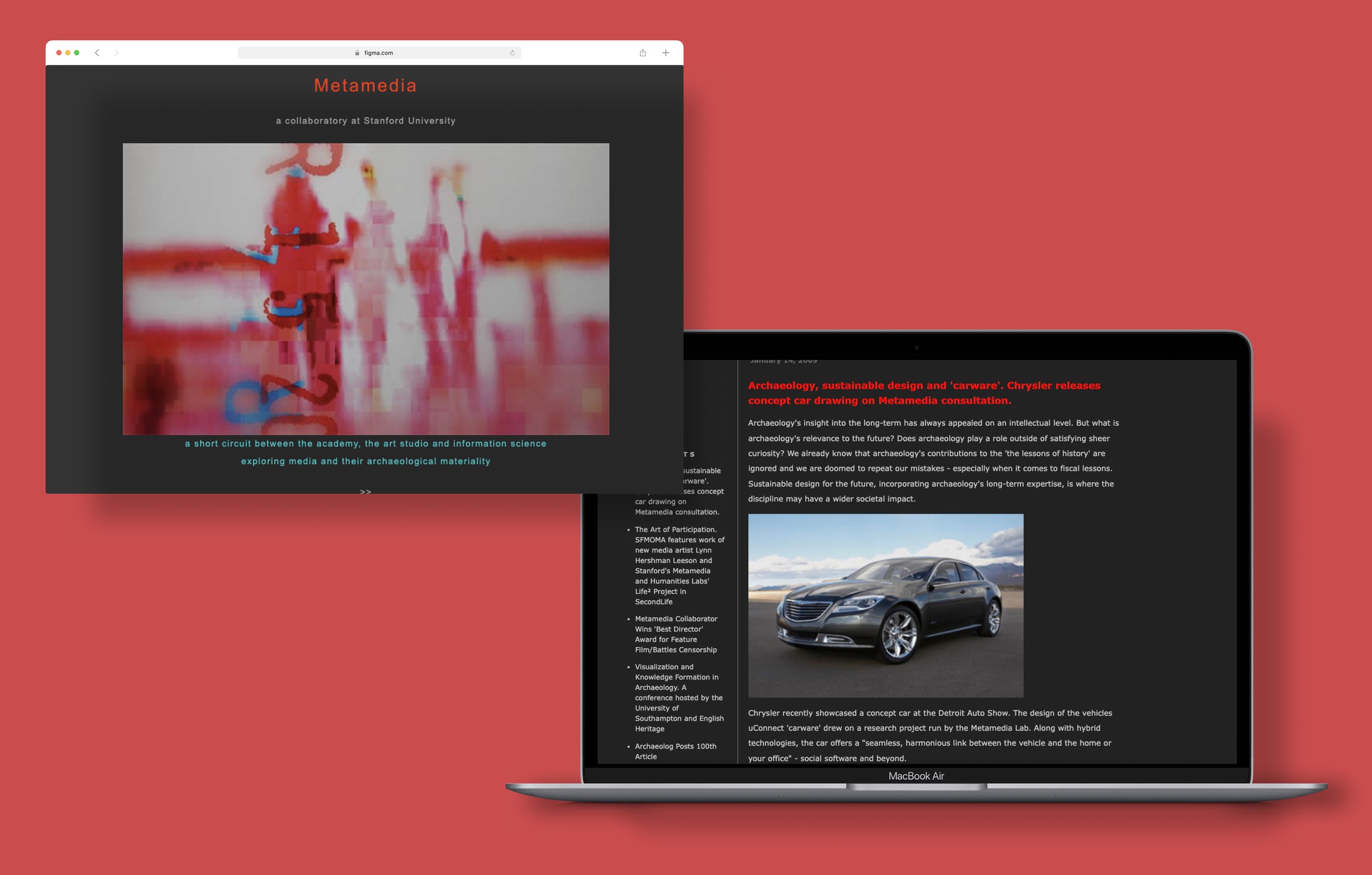
Task: Reload the page using the refresh icon
Action: pyautogui.click(x=512, y=53)
